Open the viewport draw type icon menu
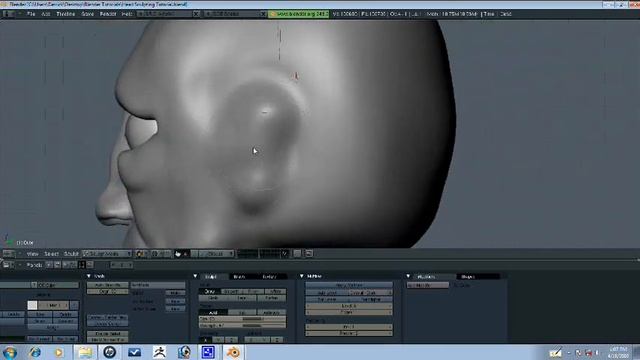This screenshot has width=640, height=360. pyautogui.click(x=141, y=254)
